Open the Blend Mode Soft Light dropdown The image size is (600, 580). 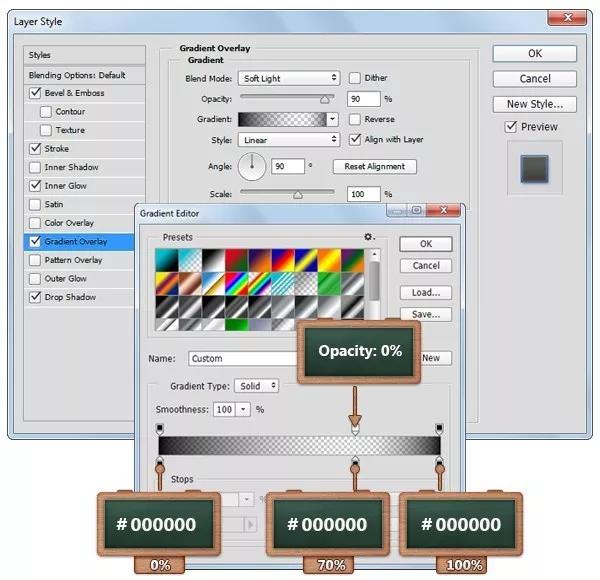(x=289, y=78)
